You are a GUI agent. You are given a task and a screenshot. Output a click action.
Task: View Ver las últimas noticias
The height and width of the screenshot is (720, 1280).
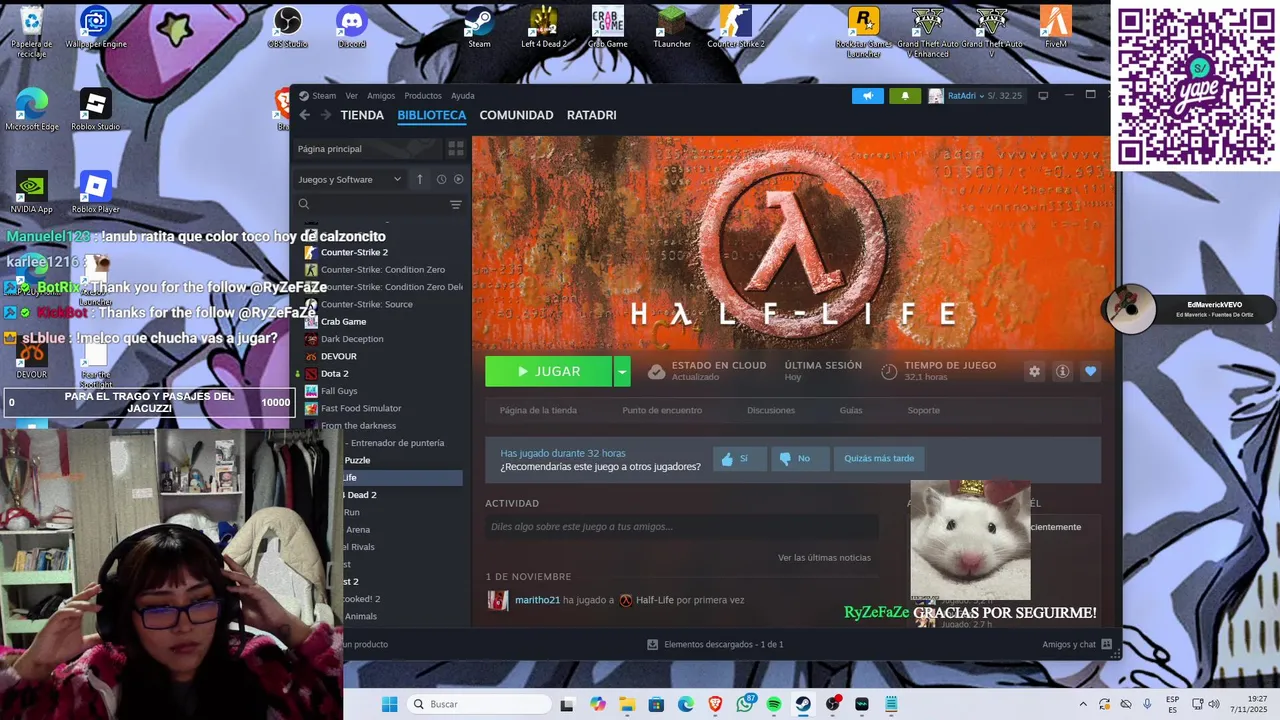tap(824, 557)
